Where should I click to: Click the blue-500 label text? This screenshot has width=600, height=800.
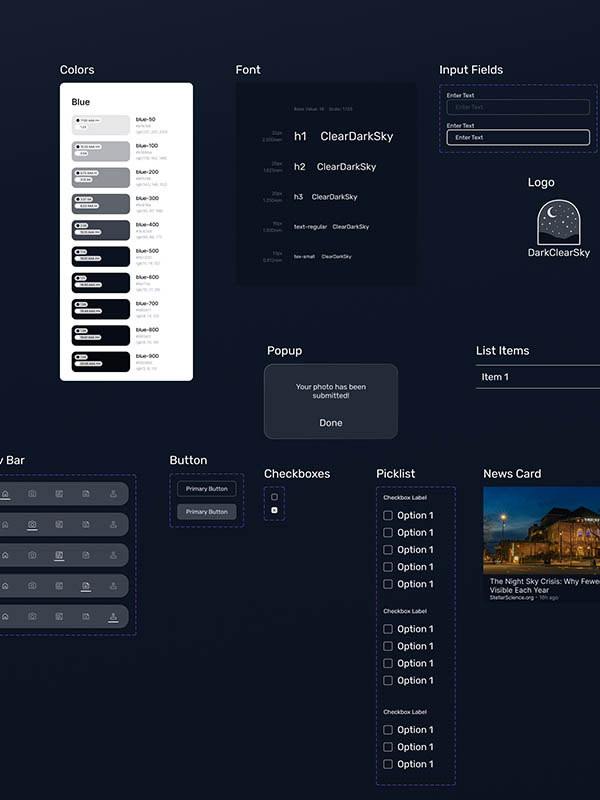[x=147, y=251]
